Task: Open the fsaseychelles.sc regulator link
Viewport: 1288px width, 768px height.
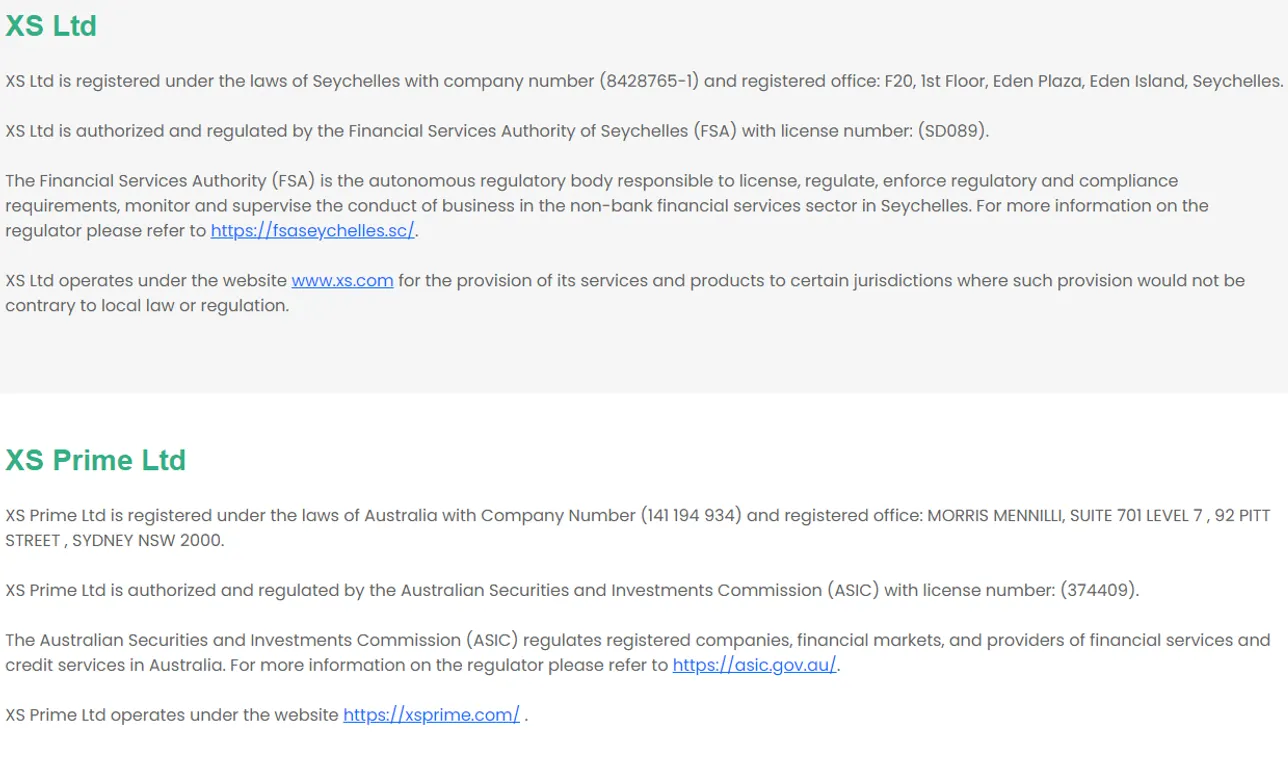Action: pyautogui.click(x=312, y=231)
